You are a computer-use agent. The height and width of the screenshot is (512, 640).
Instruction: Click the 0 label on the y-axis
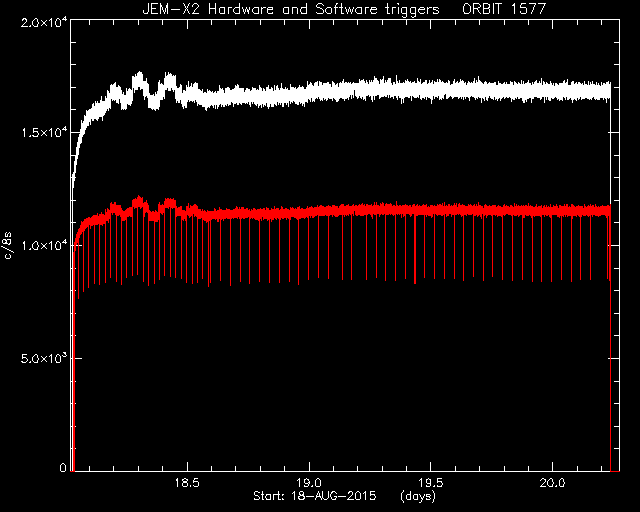(x=63, y=467)
